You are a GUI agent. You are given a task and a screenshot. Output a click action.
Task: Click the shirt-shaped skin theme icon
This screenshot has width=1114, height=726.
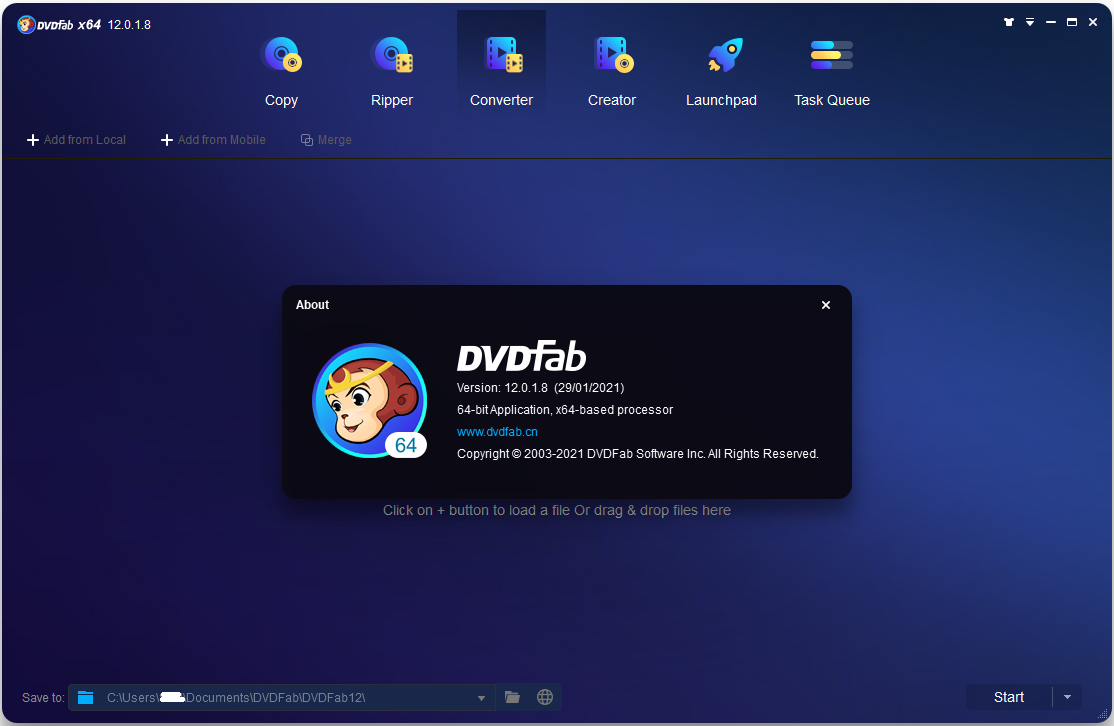[x=1009, y=22]
